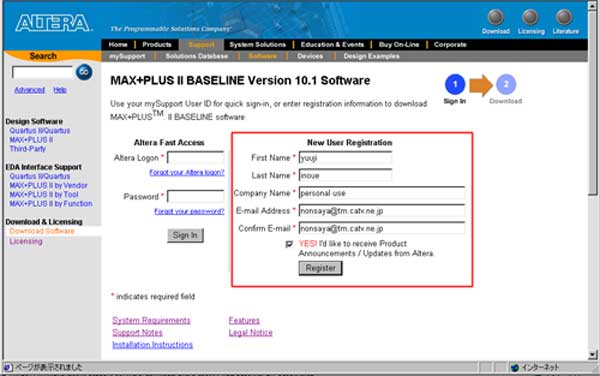Open Quartus II/Quartus under Design Software
The height and width of the screenshot is (376, 600).
(x=40, y=131)
